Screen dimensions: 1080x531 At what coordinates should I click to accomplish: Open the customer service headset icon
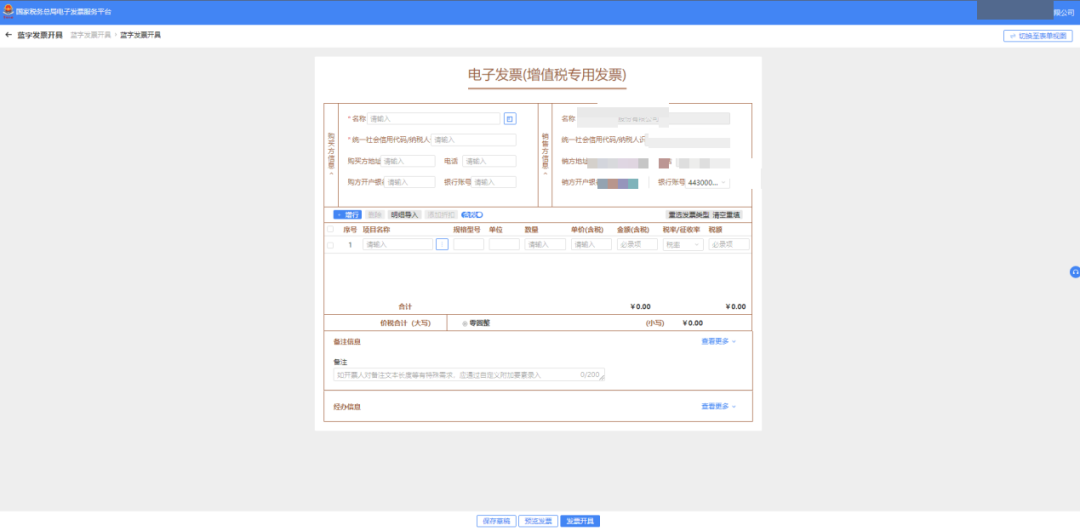coord(1074,272)
